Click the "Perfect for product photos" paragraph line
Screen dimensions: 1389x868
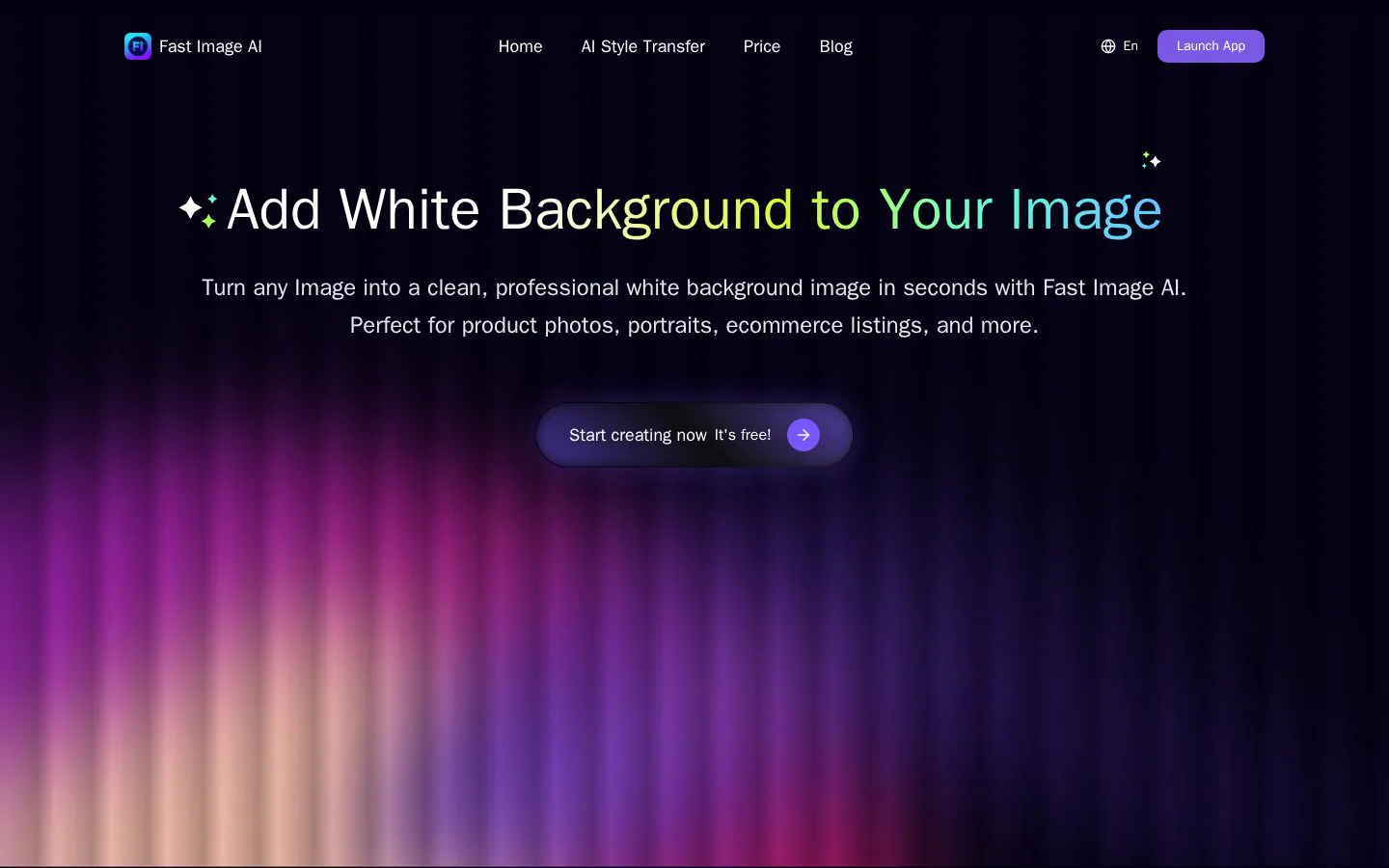tap(694, 325)
